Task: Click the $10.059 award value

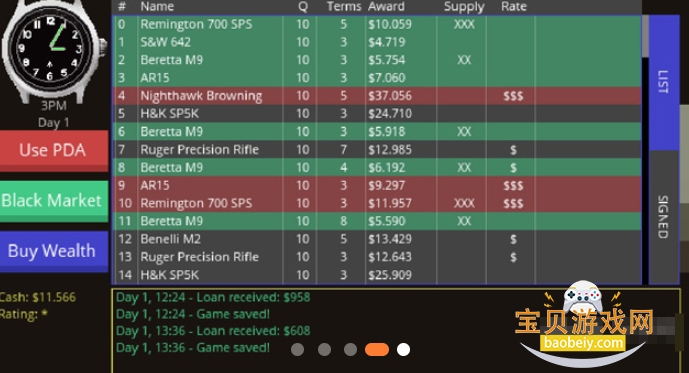Action: [x=390, y=24]
